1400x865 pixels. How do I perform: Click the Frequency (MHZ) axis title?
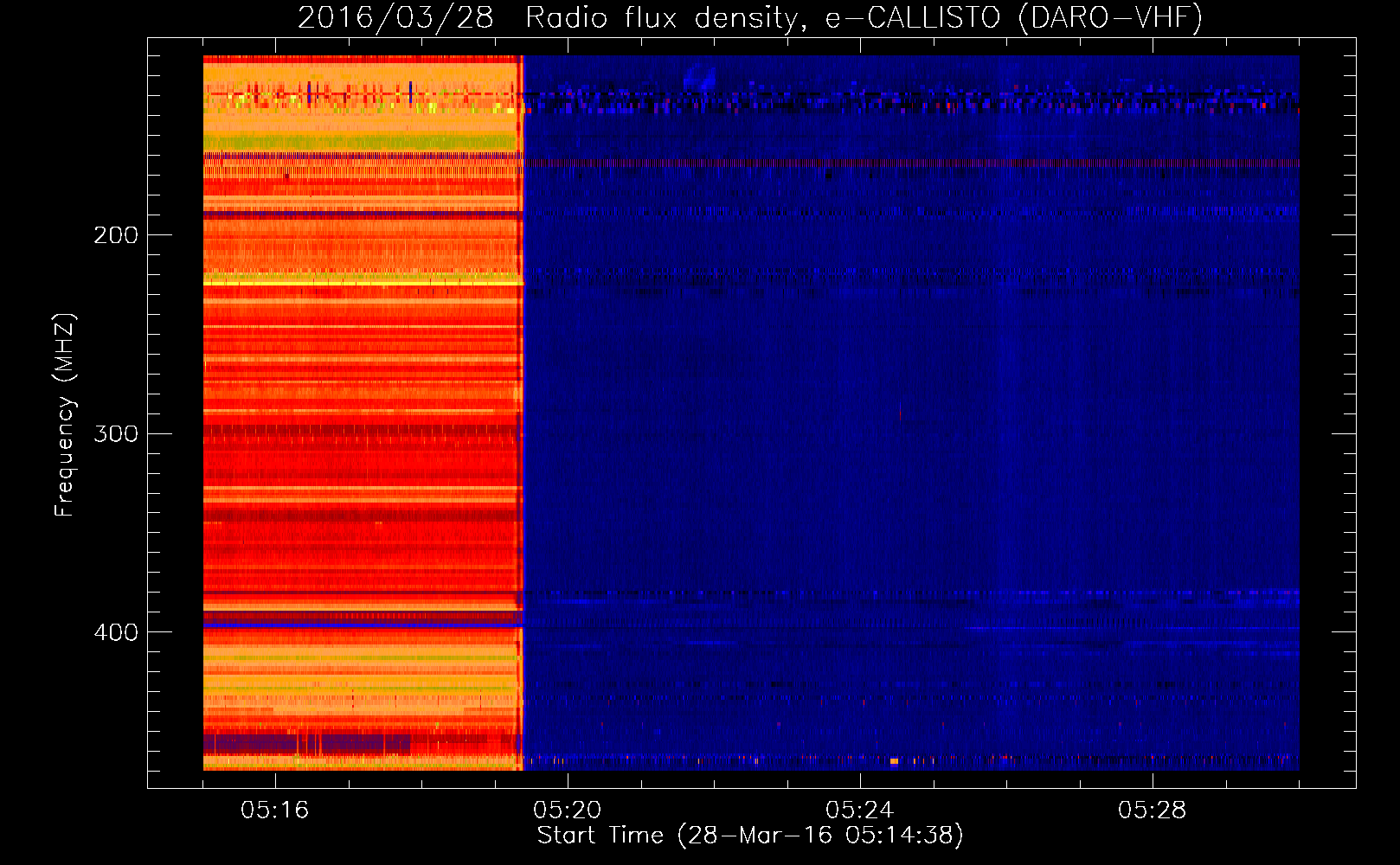tap(65, 415)
